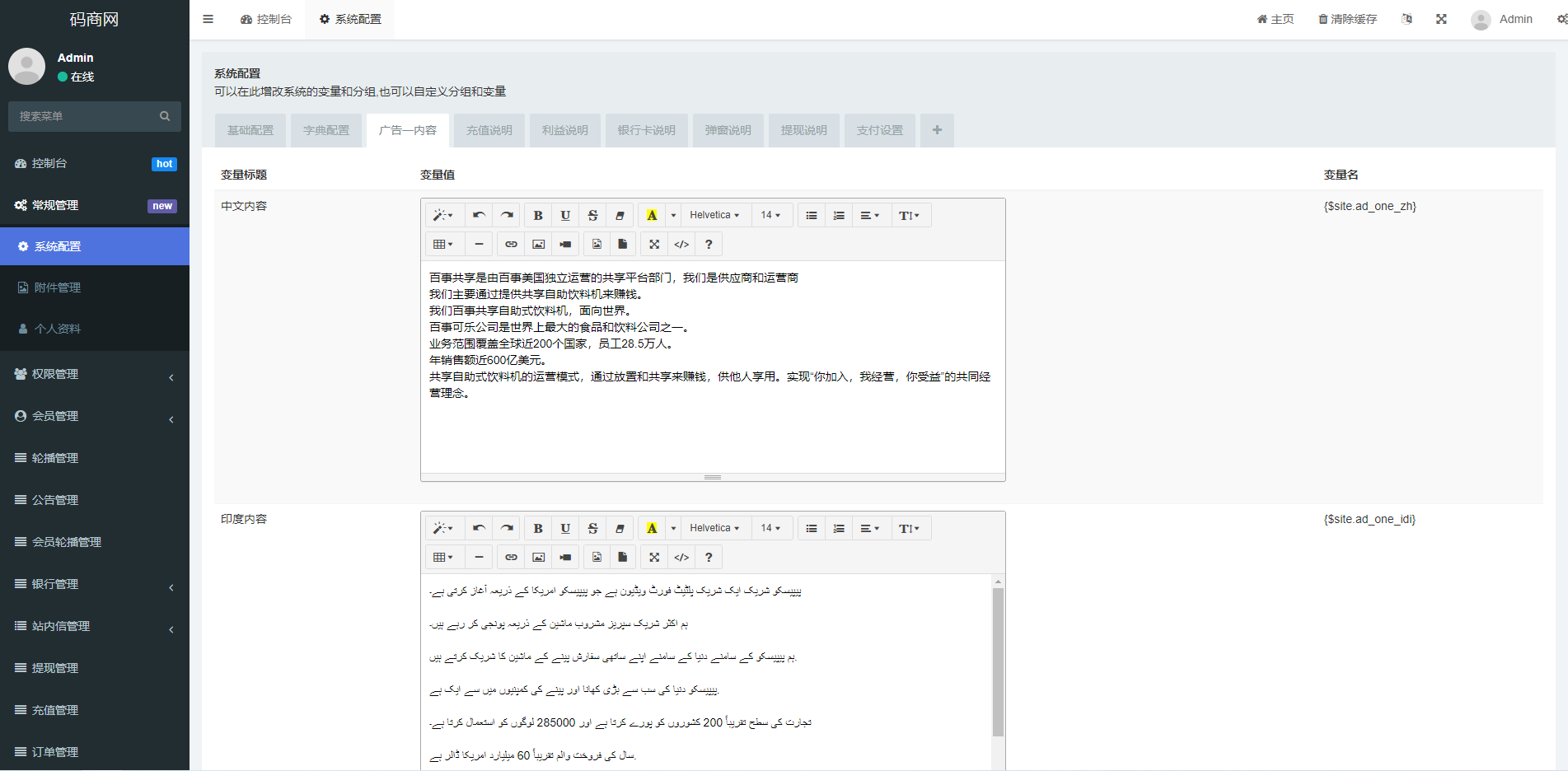Click the 搜索菜单 search field
Screen dimensions: 1568x771
[87, 116]
